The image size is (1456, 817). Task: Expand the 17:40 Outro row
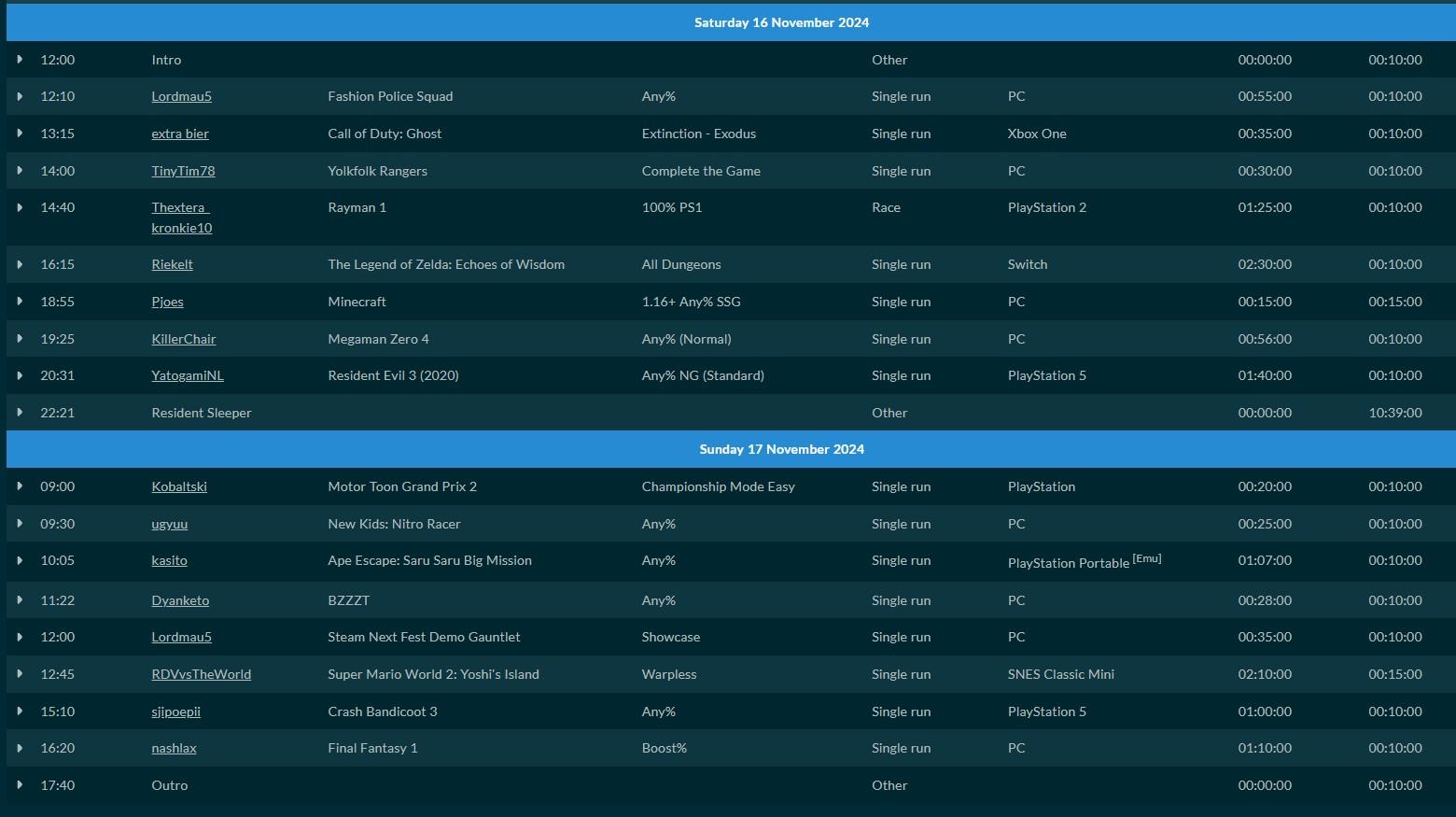tap(20, 785)
